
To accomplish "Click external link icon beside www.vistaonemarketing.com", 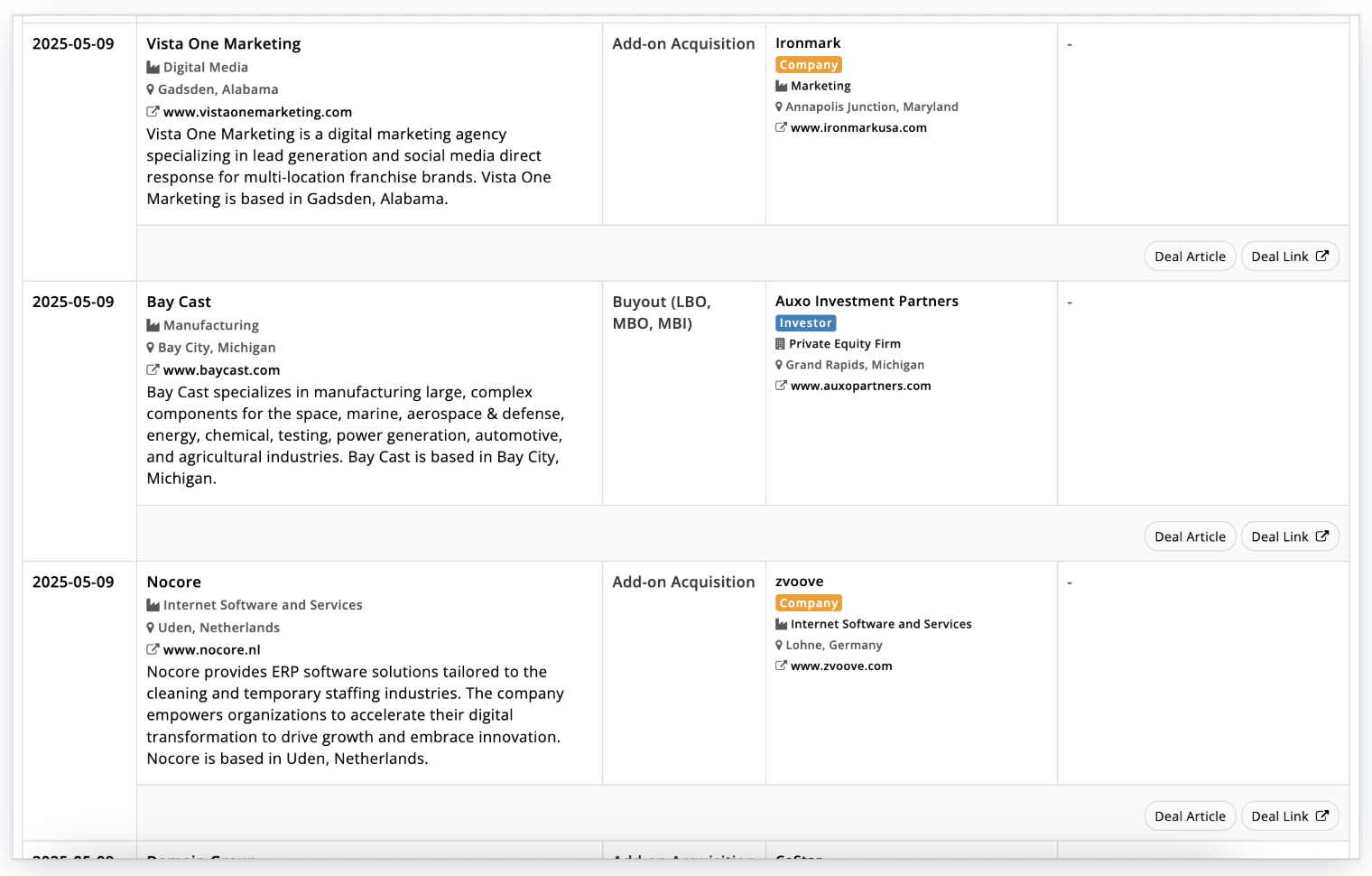I will (153, 112).
